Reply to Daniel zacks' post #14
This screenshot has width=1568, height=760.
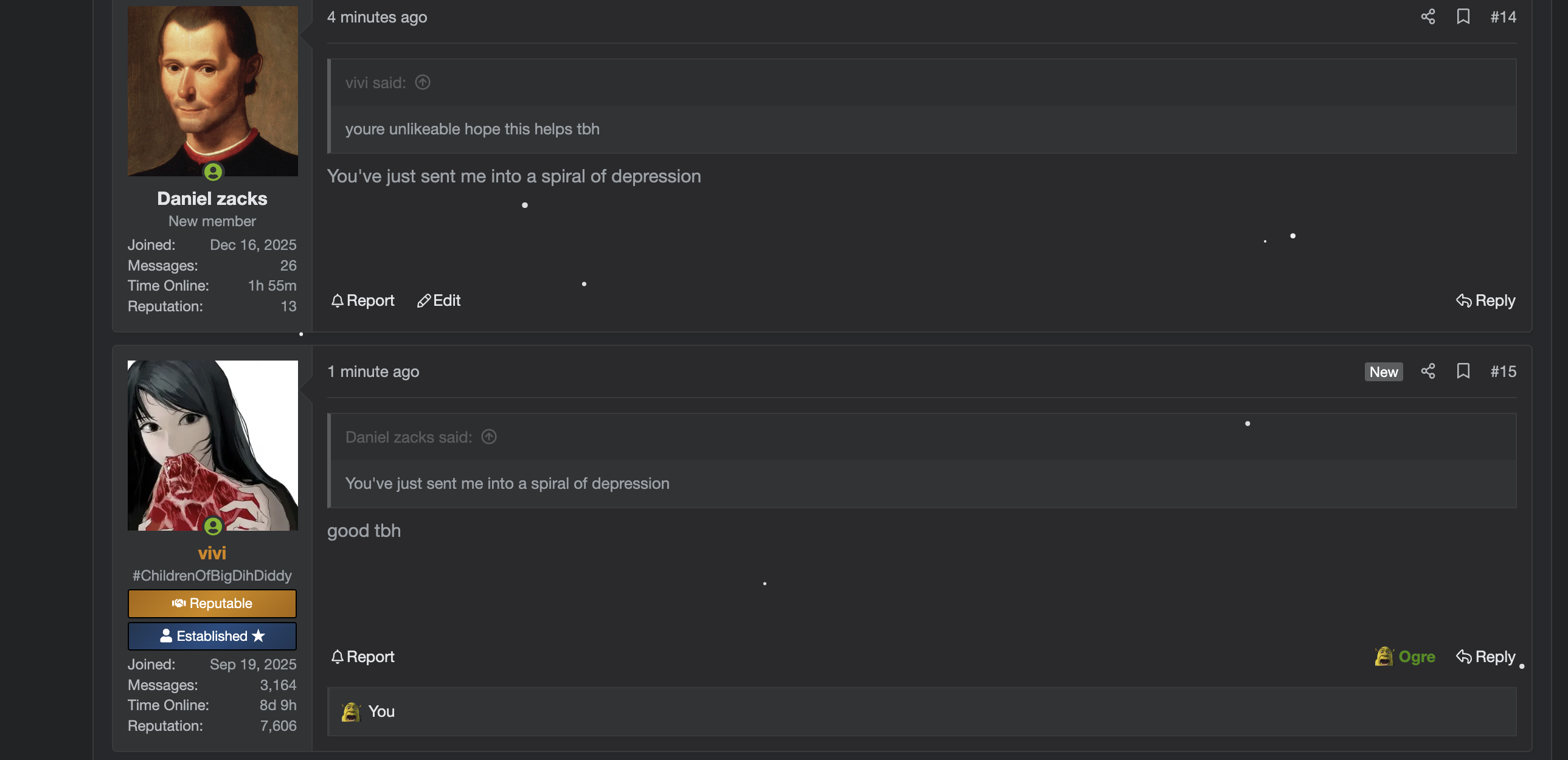tap(1485, 300)
